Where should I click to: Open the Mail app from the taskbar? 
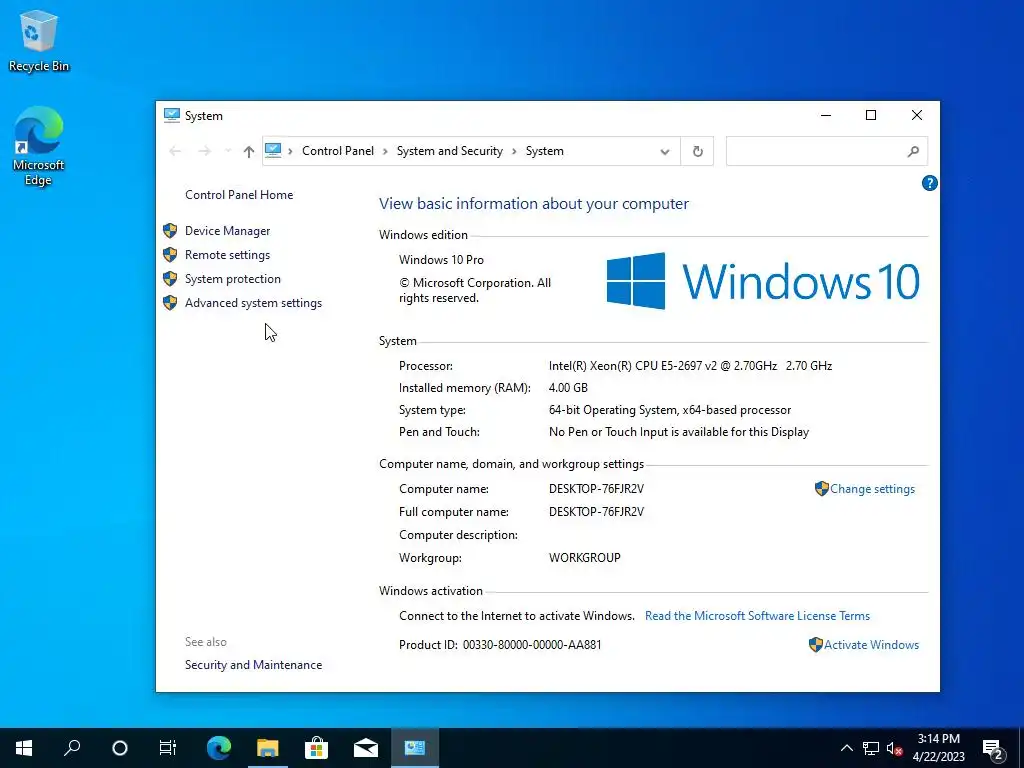coord(366,748)
